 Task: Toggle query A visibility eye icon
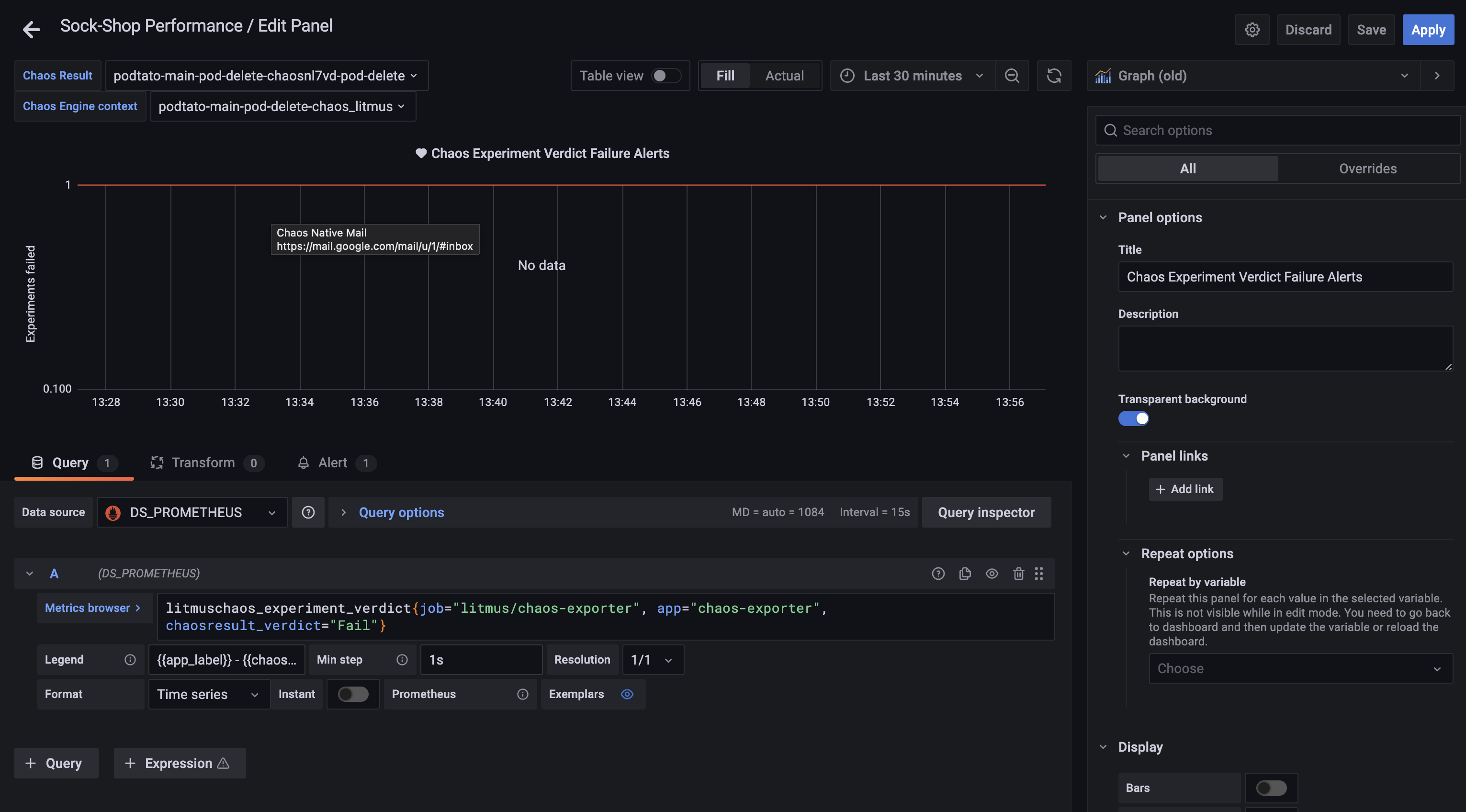[992, 574]
